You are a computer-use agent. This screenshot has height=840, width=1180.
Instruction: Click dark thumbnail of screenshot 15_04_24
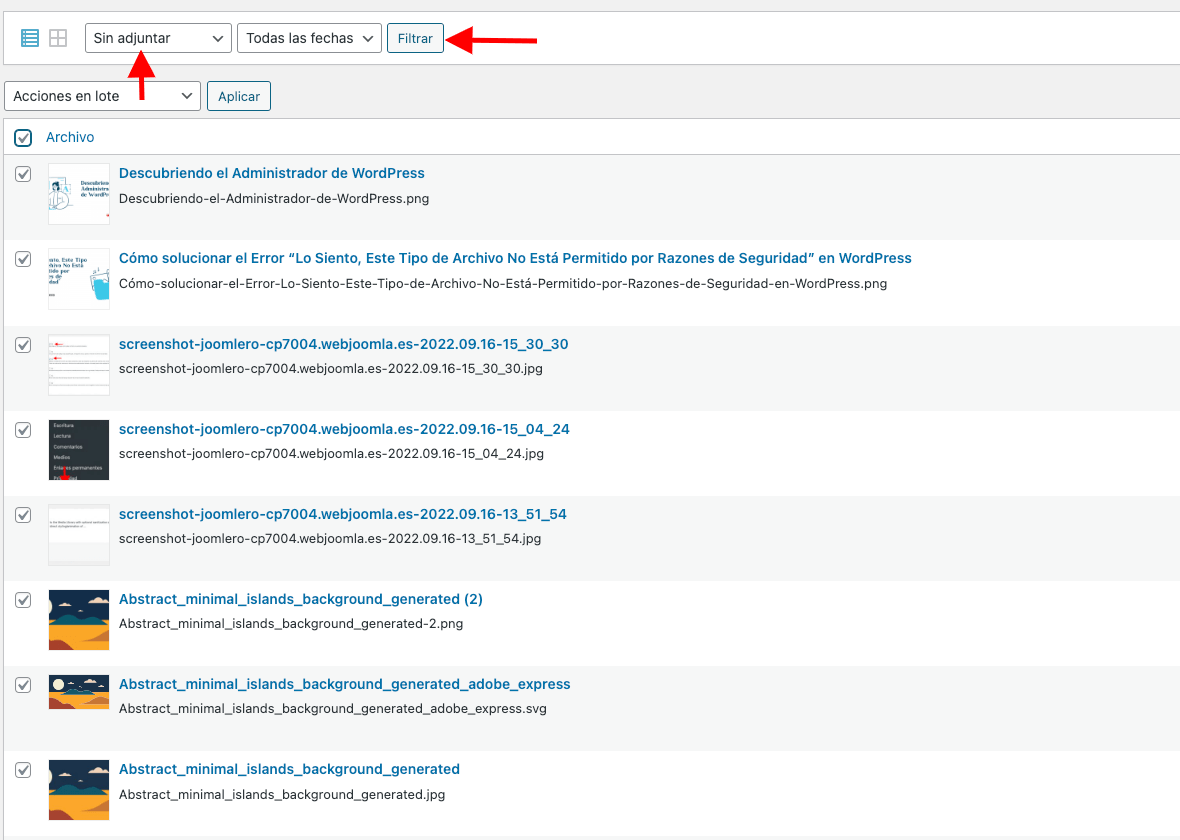click(x=79, y=450)
